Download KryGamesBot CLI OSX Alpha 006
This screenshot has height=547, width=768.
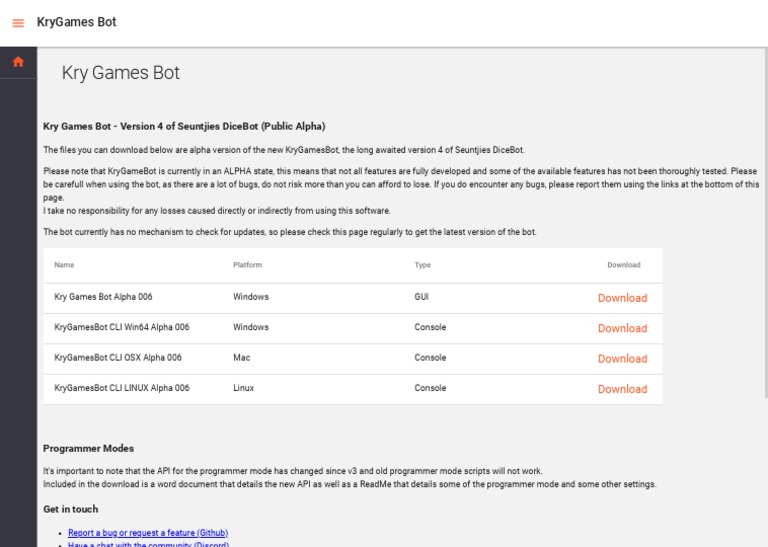pos(622,359)
